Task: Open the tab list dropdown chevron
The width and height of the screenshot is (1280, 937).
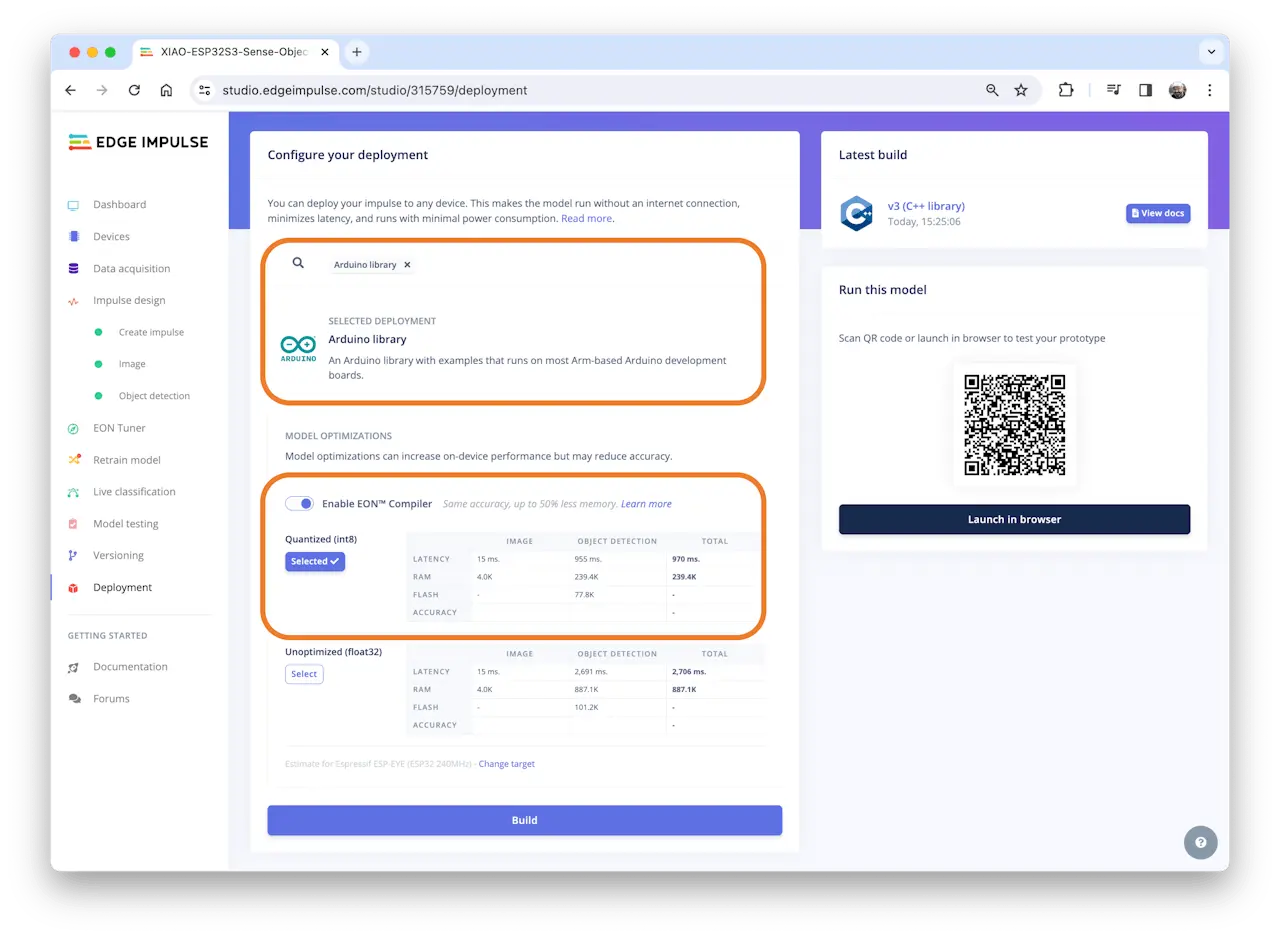Action: pos(1211,52)
